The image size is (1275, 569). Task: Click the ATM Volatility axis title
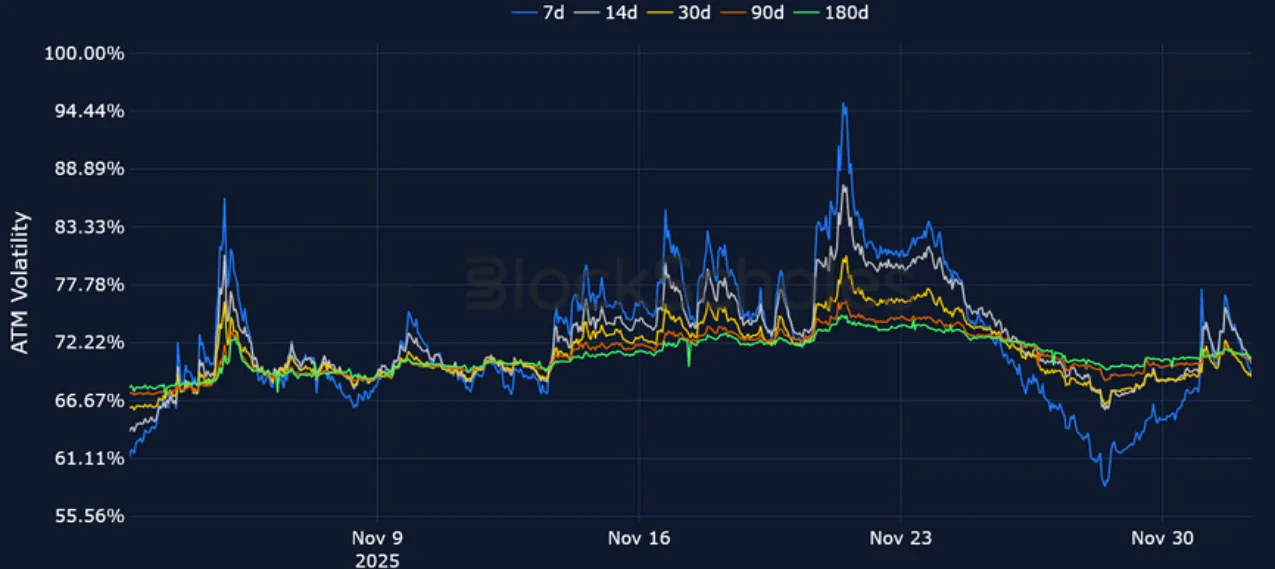tap(20, 283)
